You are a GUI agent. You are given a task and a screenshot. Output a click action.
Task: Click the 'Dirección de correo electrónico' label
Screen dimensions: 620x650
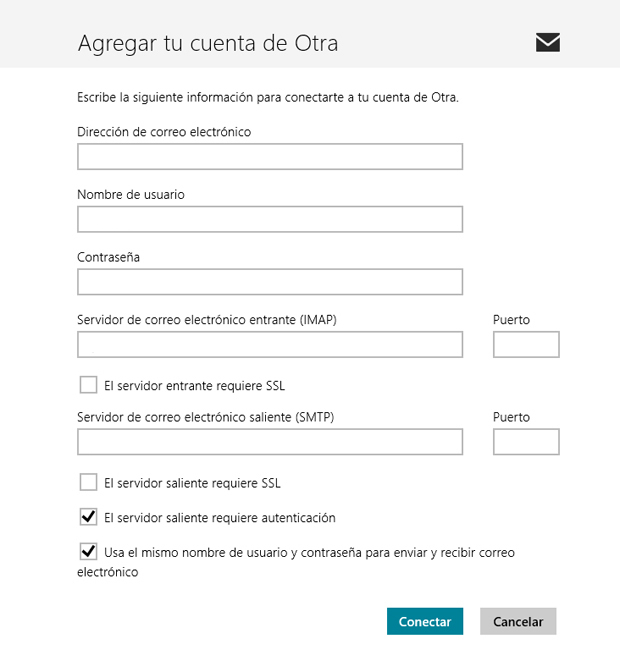164,132
